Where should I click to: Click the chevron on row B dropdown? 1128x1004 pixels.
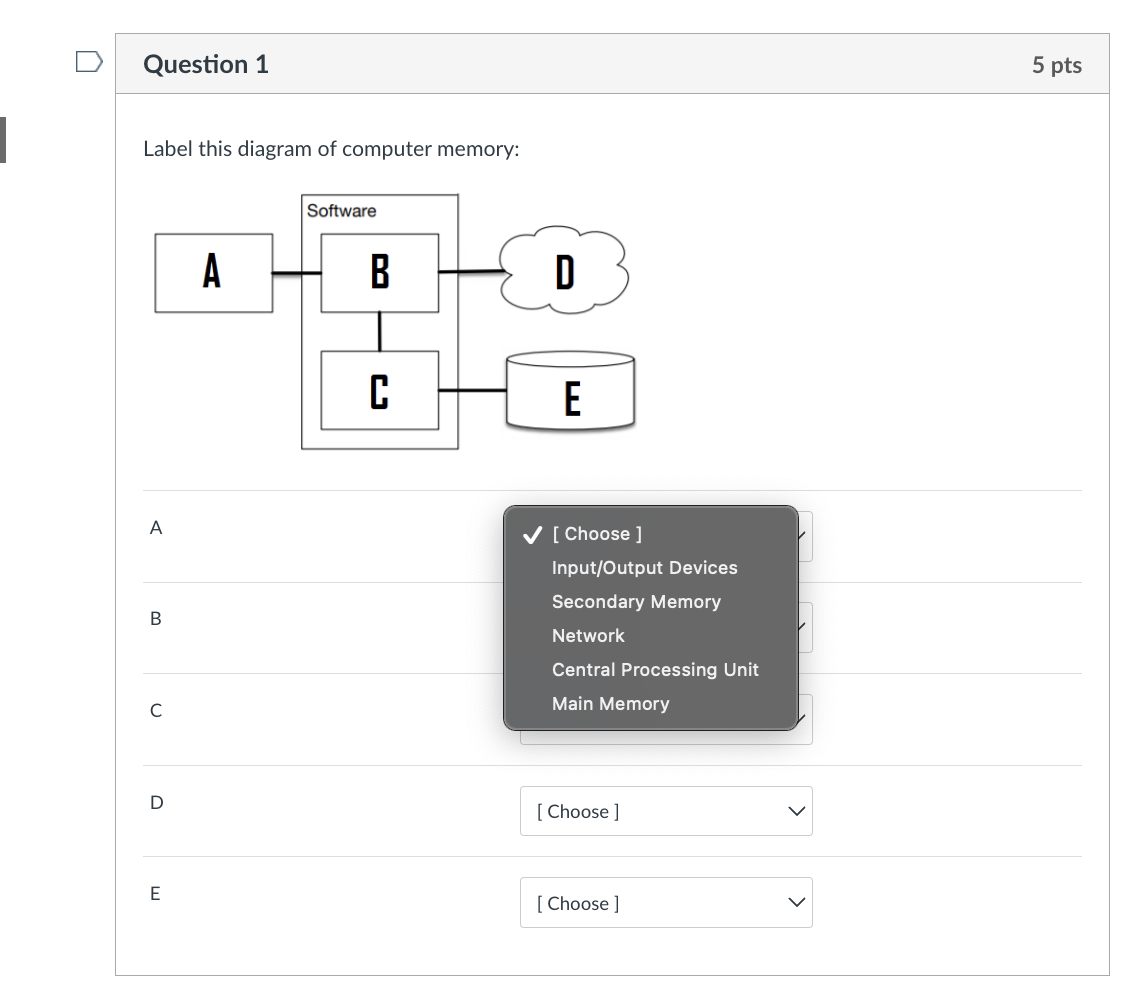(x=797, y=627)
